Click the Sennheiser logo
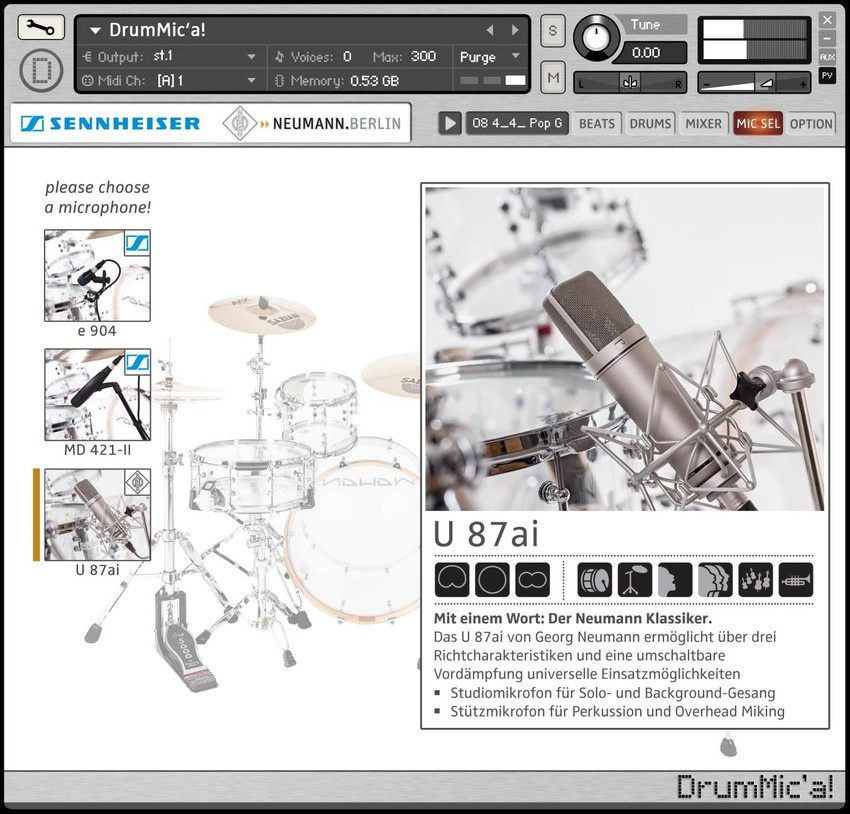This screenshot has width=850, height=814. (x=110, y=124)
